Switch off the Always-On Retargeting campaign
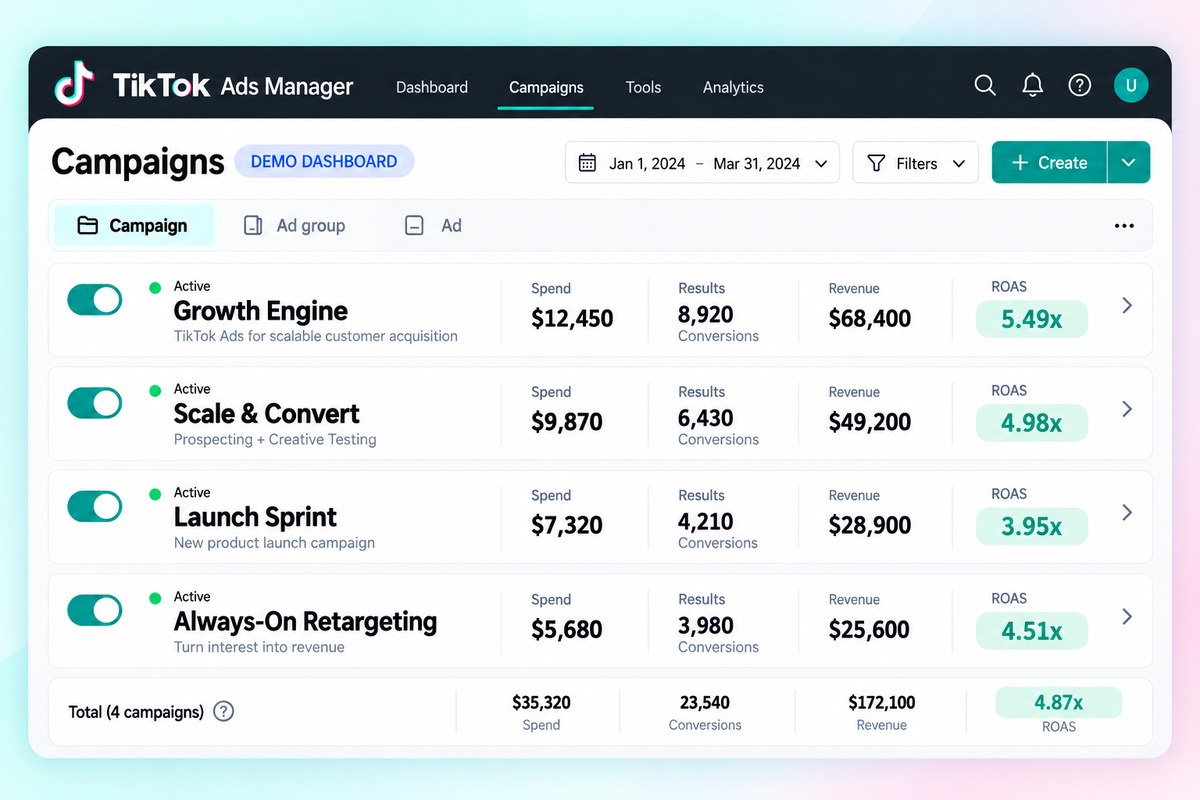The height and width of the screenshot is (800, 1200). point(95,610)
